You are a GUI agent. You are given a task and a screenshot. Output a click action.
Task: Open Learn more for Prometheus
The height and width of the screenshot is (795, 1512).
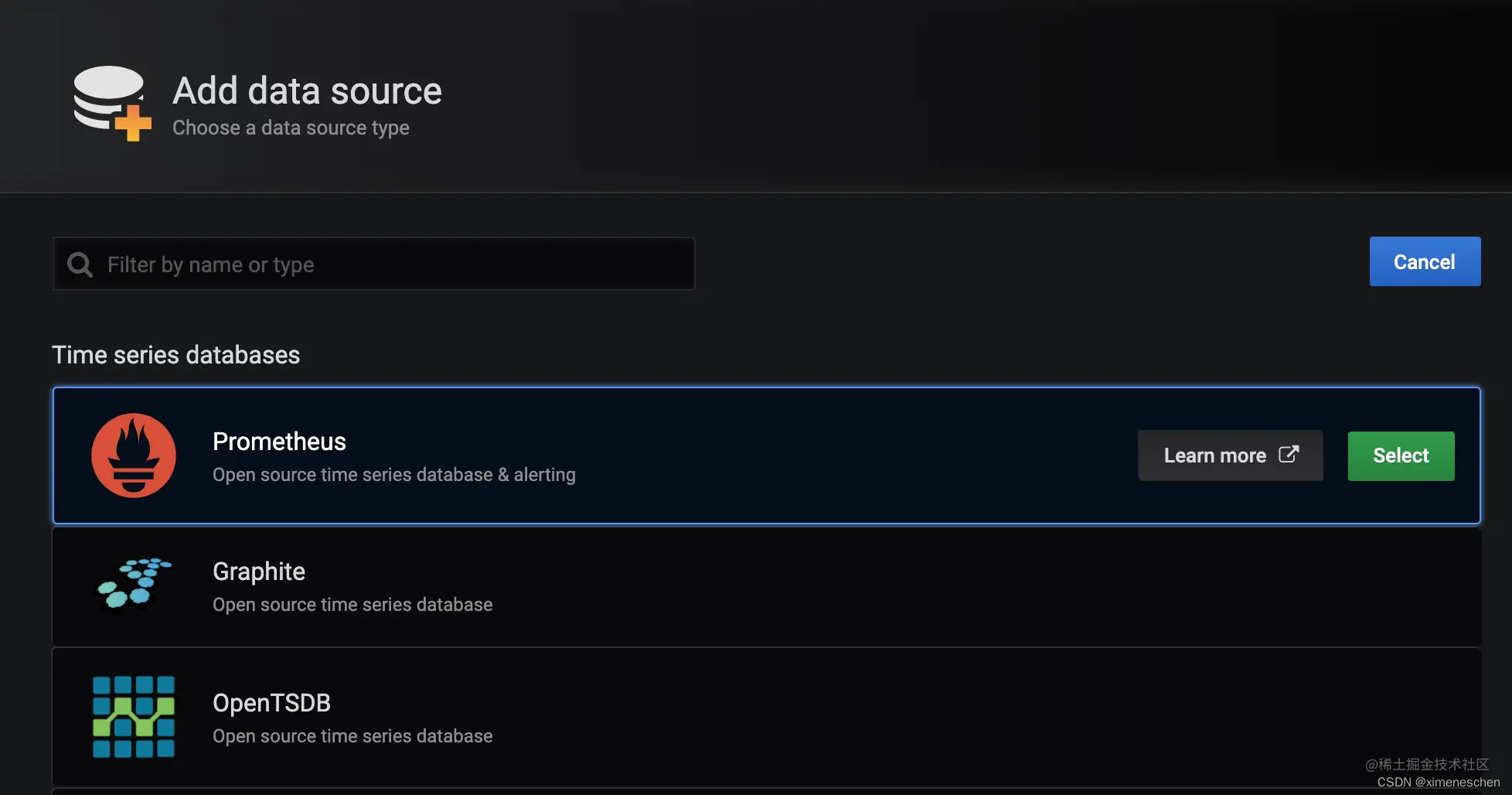click(1230, 456)
